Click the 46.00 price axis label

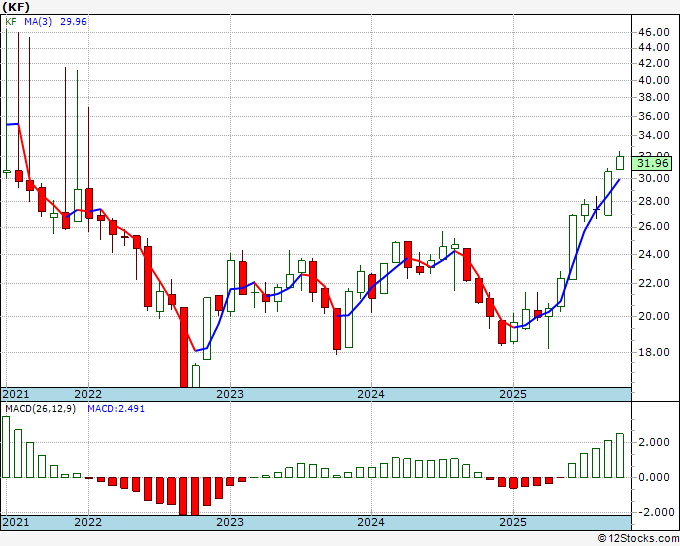click(653, 32)
